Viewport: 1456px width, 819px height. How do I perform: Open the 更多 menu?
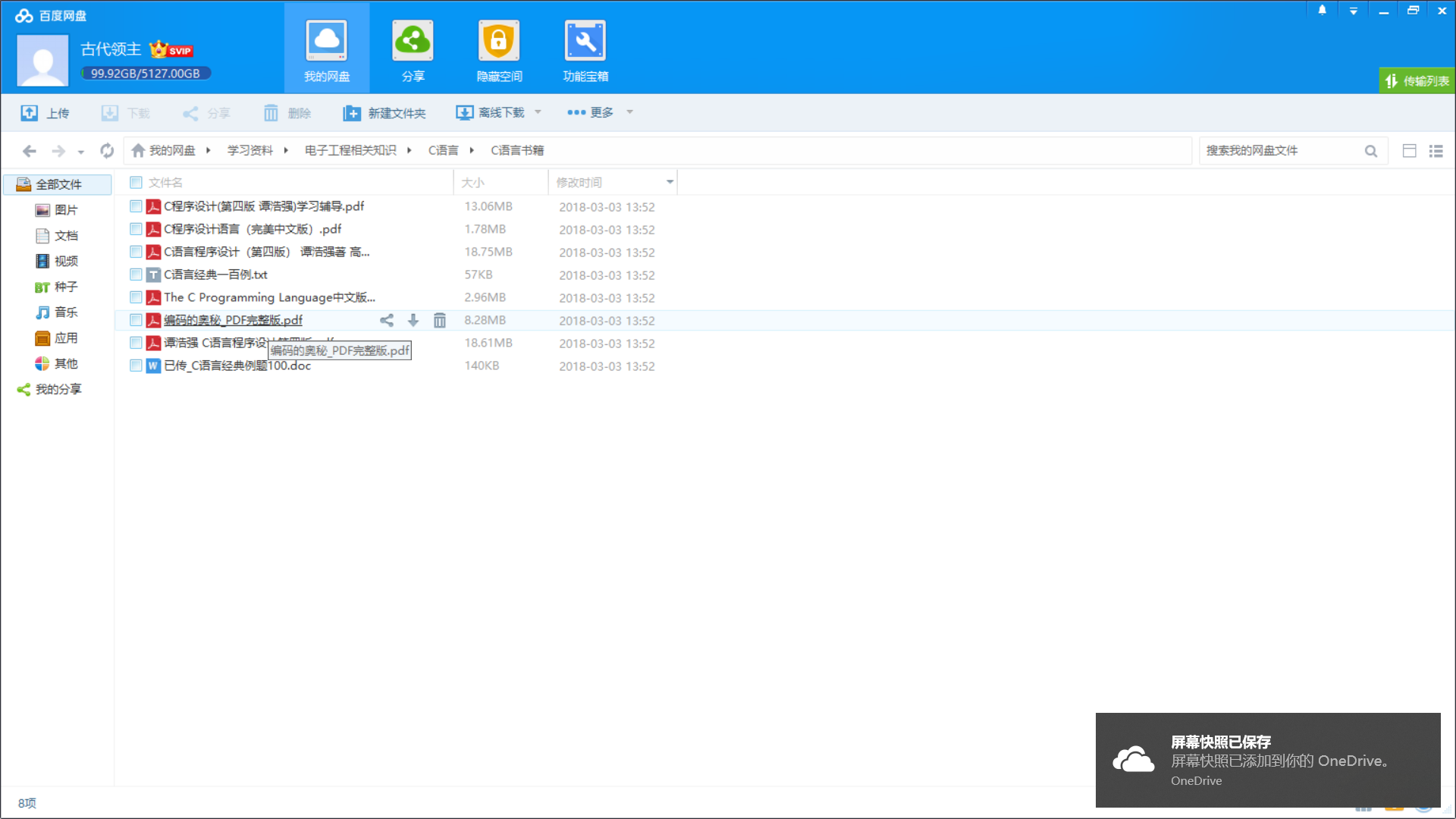click(590, 112)
